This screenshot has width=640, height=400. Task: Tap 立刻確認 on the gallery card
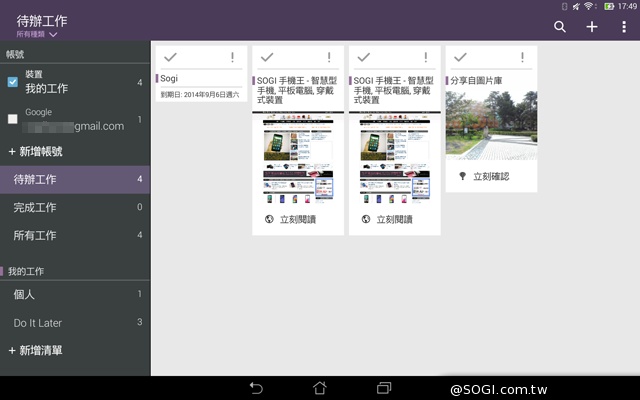tap(491, 176)
